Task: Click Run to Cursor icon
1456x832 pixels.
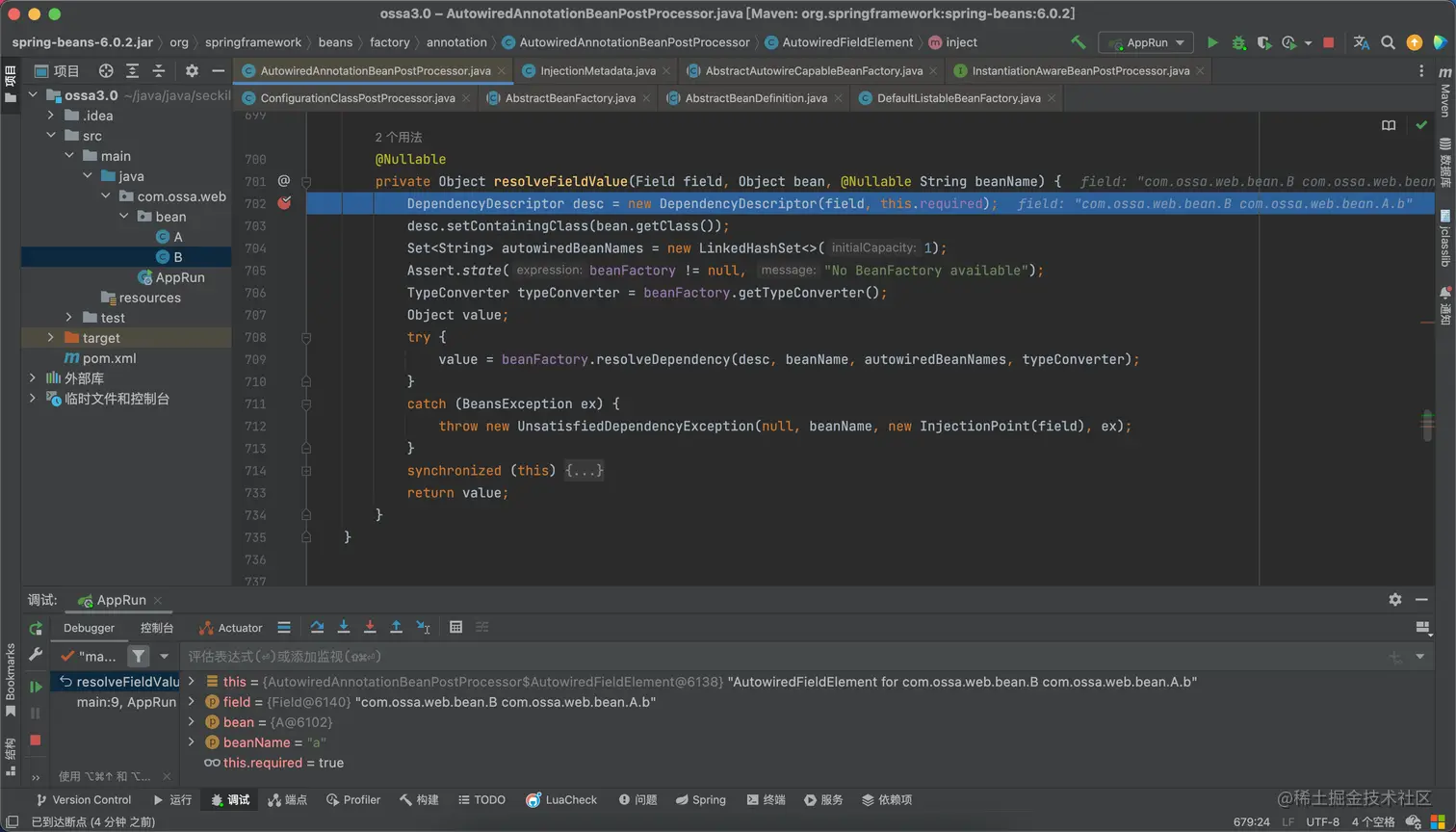Action: pos(423,627)
